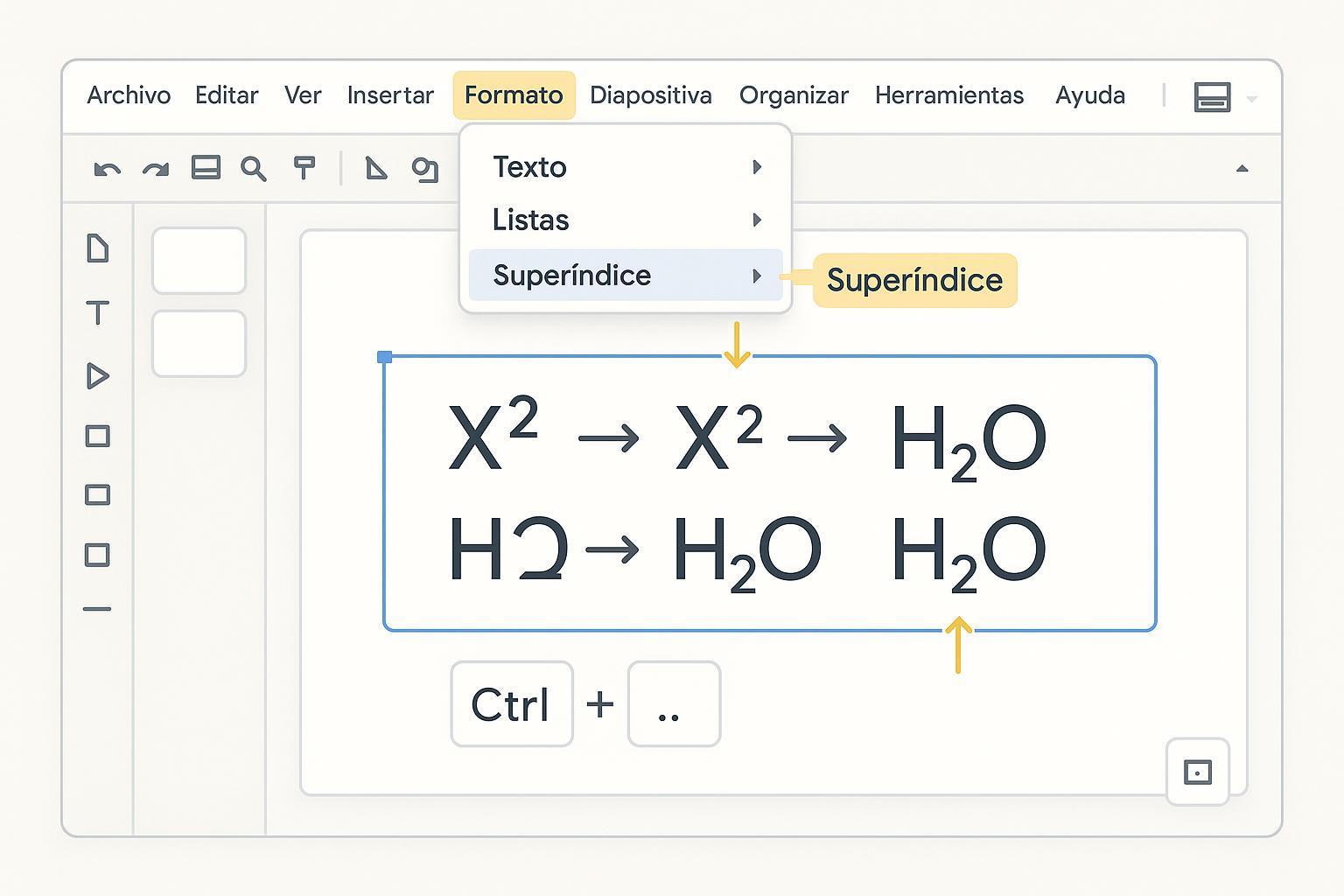Screen dimensions: 1344x896
Task: Open the layout view dropdown arrow
Action: coord(1252,99)
